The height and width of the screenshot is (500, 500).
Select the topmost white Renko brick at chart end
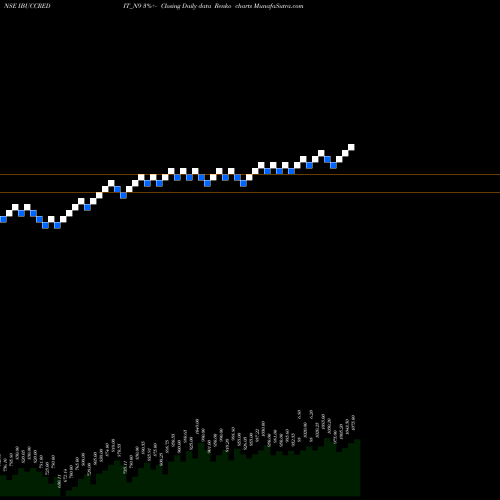click(351, 147)
